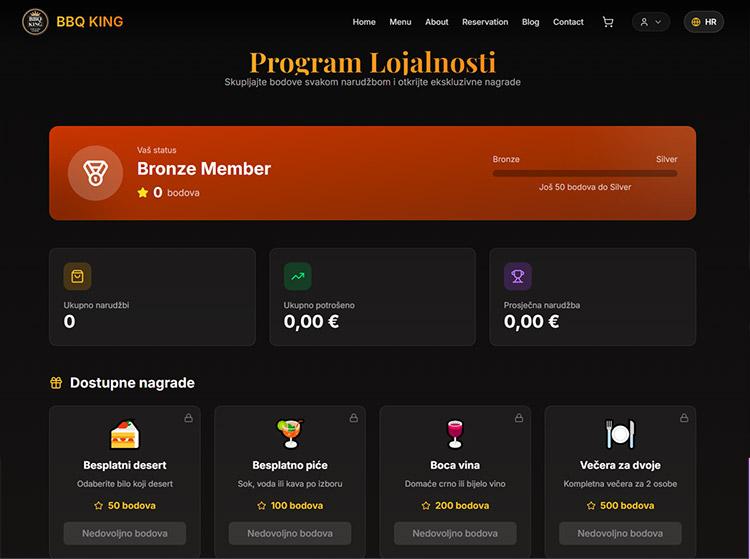The image size is (750, 559).
Task: Click the cake icon for Besplatni desert
Action: (x=124, y=434)
